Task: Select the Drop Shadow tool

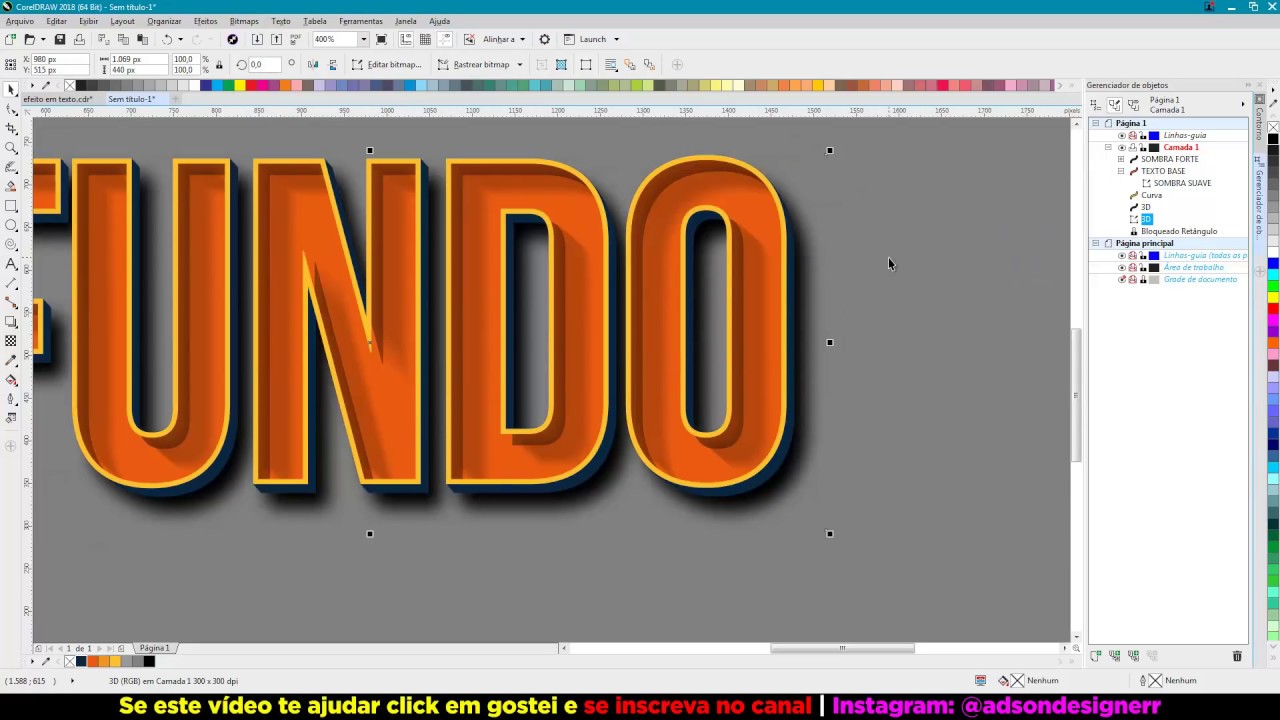Action: coord(11,322)
